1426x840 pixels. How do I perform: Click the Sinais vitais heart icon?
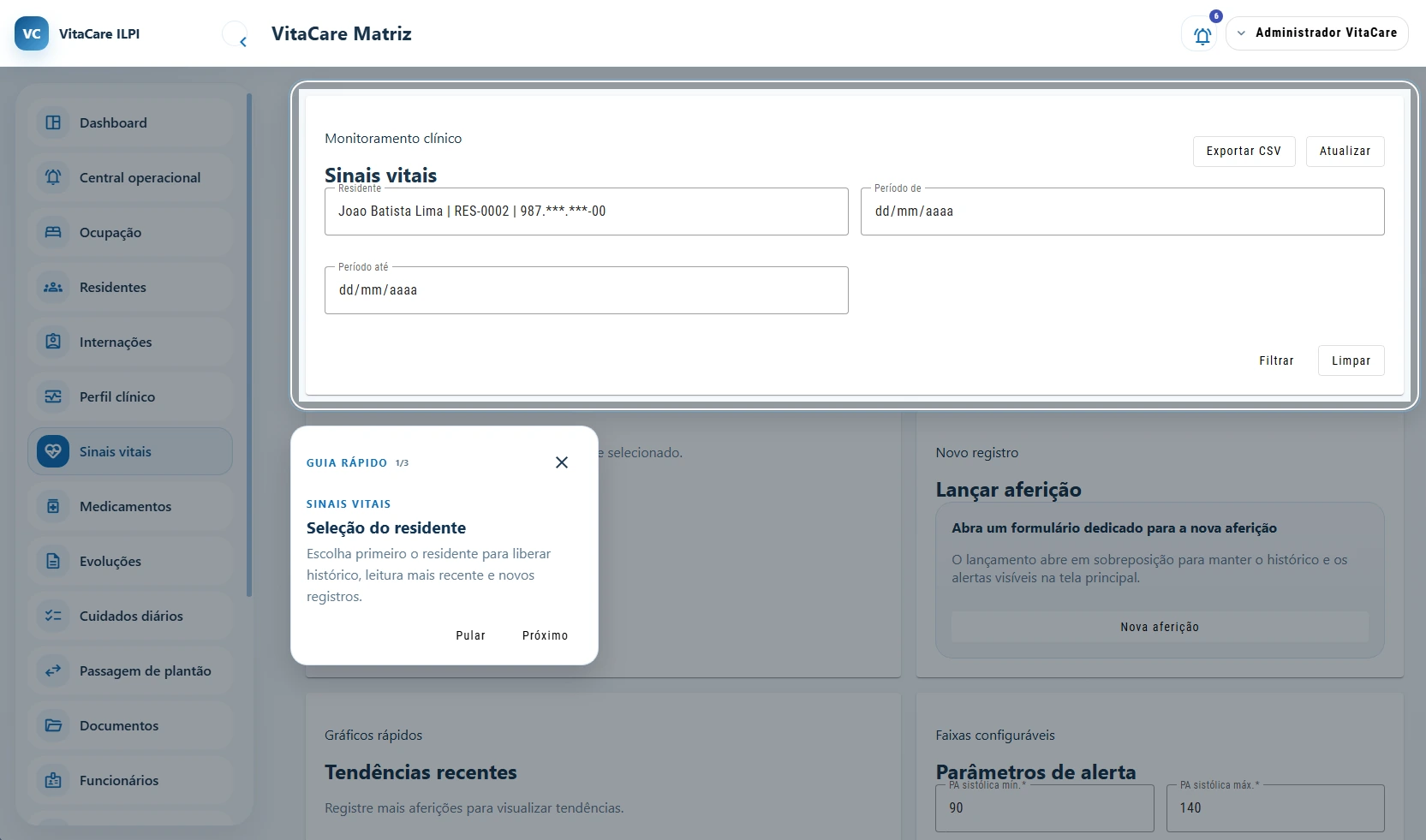(53, 451)
